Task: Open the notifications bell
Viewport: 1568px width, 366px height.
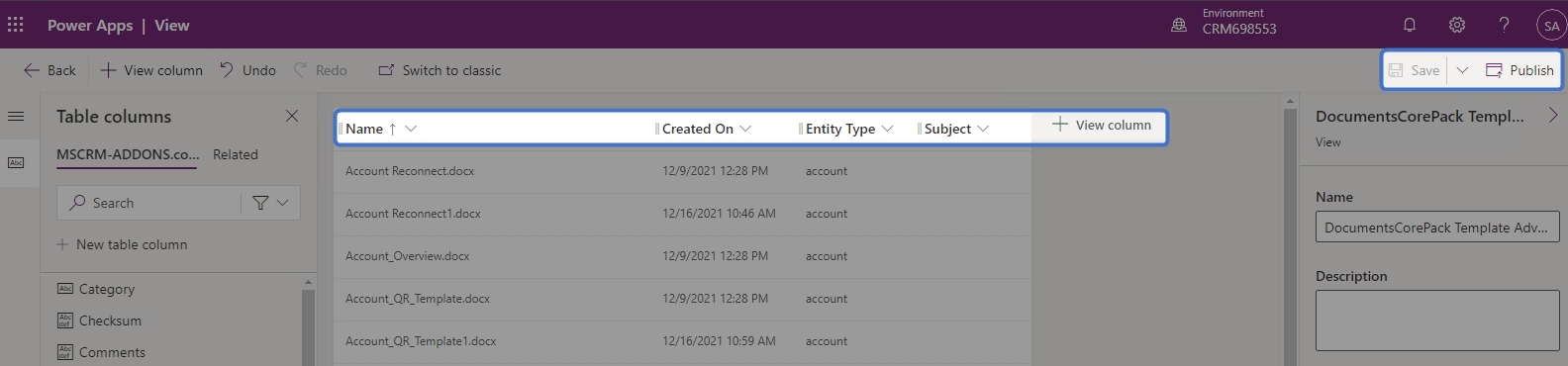Action: point(1410,25)
